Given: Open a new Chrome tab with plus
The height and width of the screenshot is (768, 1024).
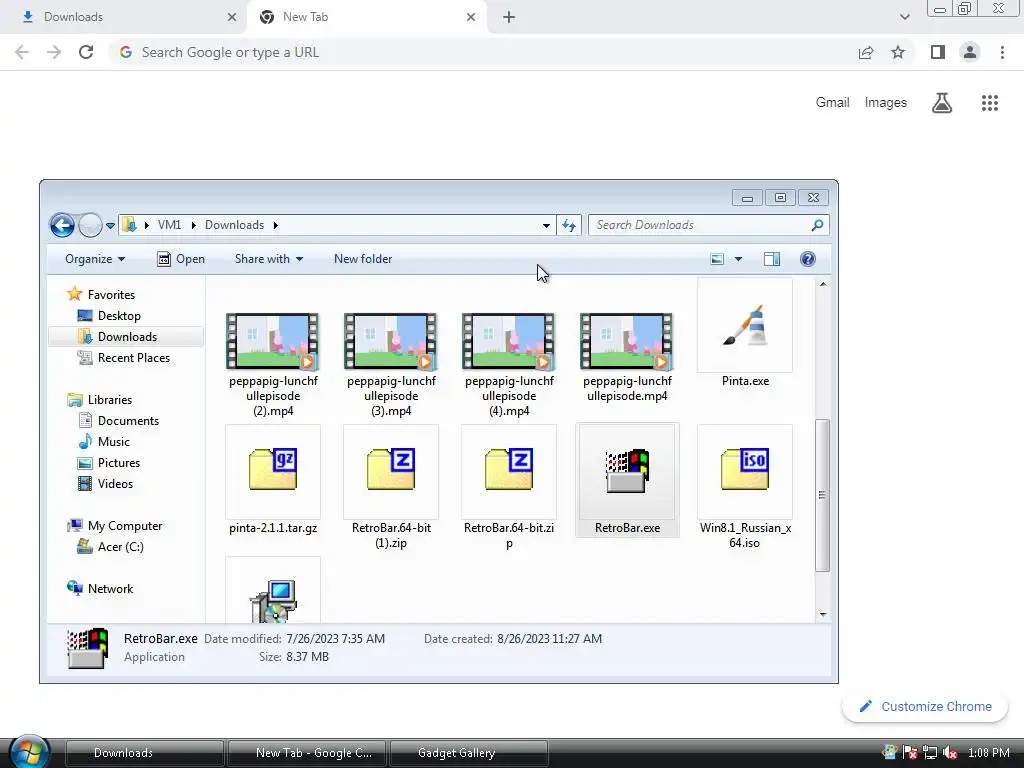Looking at the screenshot, I should (x=509, y=17).
